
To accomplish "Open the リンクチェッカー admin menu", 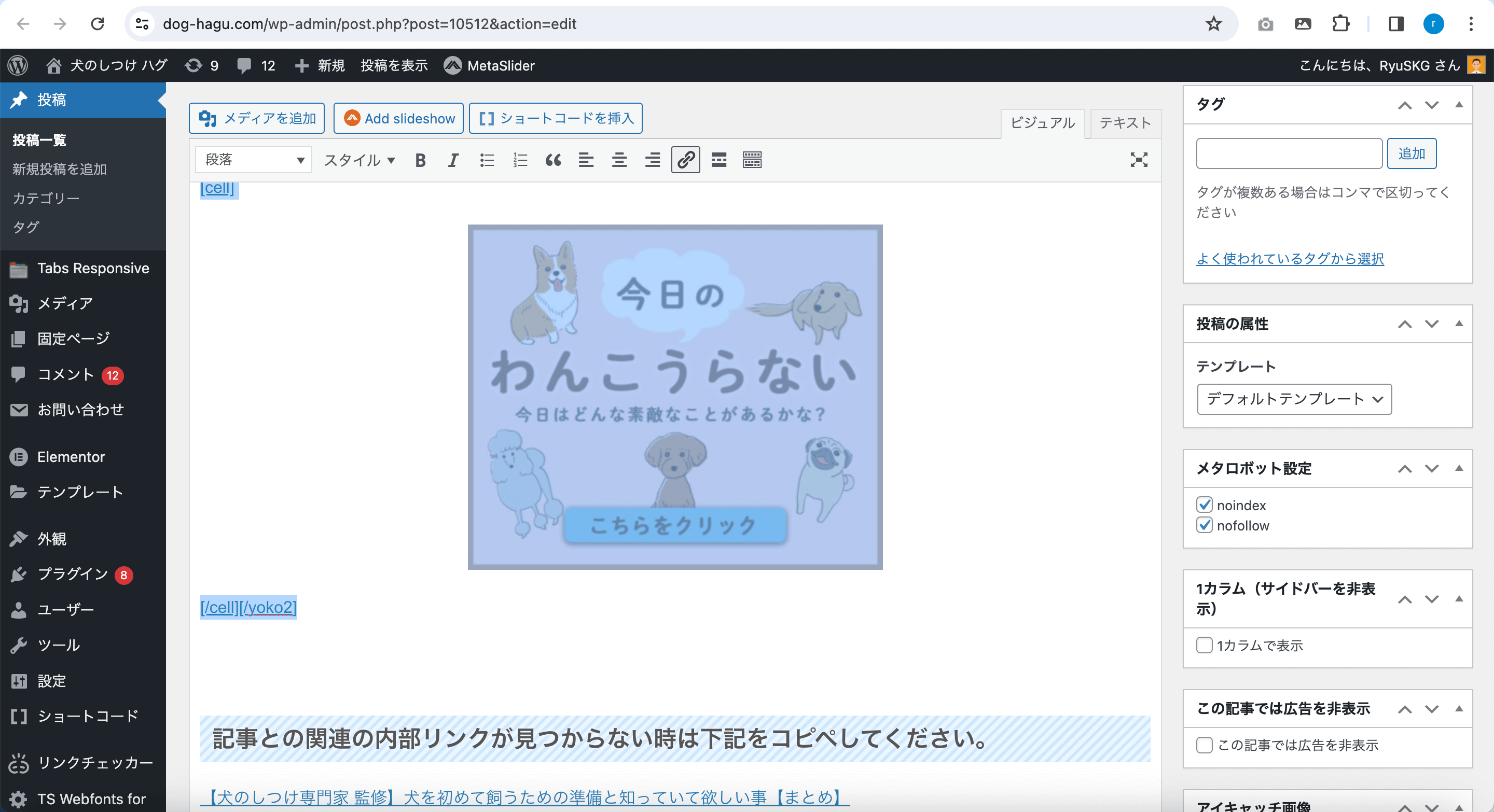I will [x=95, y=762].
